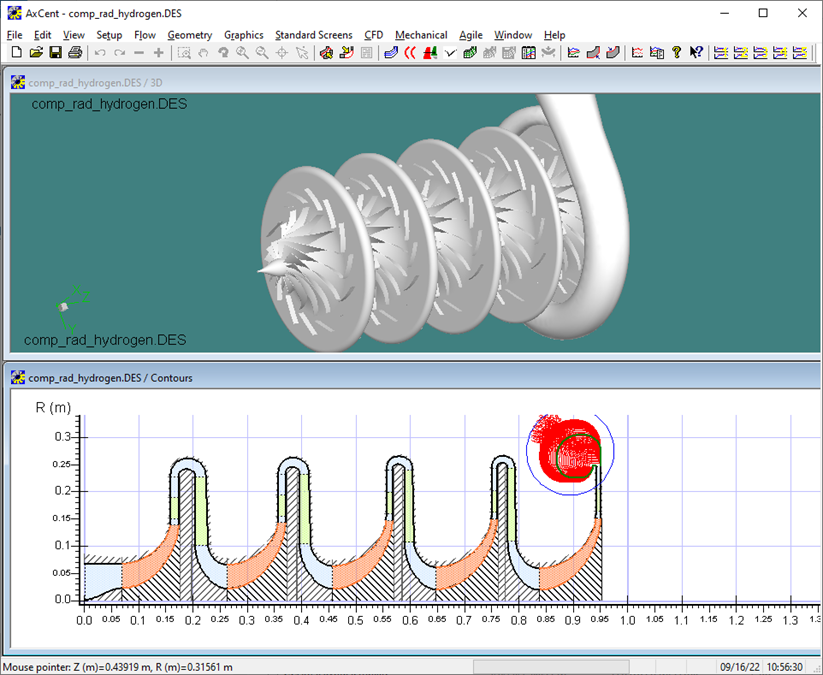Open the blade geometry plot tool
Image resolution: width=823 pixels, height=675 pixels.
pyautogui.click(x=390, y=52)
